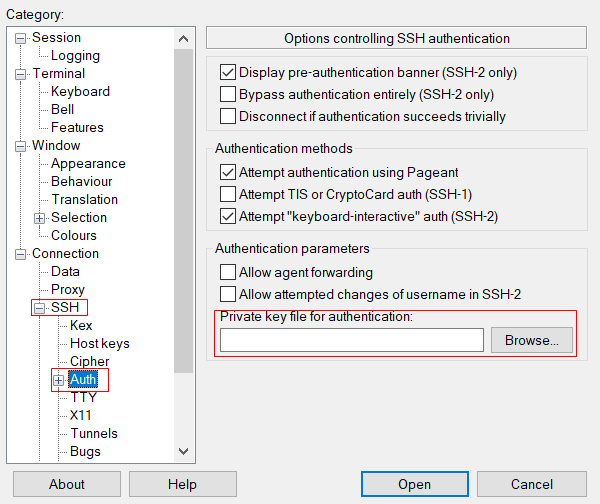
Task: Collapse the SSH tree node
Action: (x=39, y=308)
